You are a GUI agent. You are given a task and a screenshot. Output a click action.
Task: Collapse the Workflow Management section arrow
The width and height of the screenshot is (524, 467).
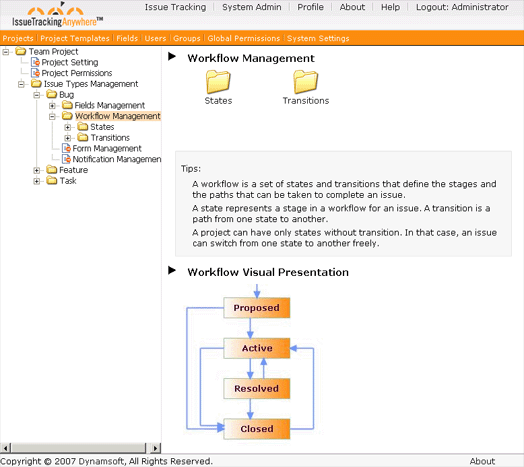[x=172, y=56]
